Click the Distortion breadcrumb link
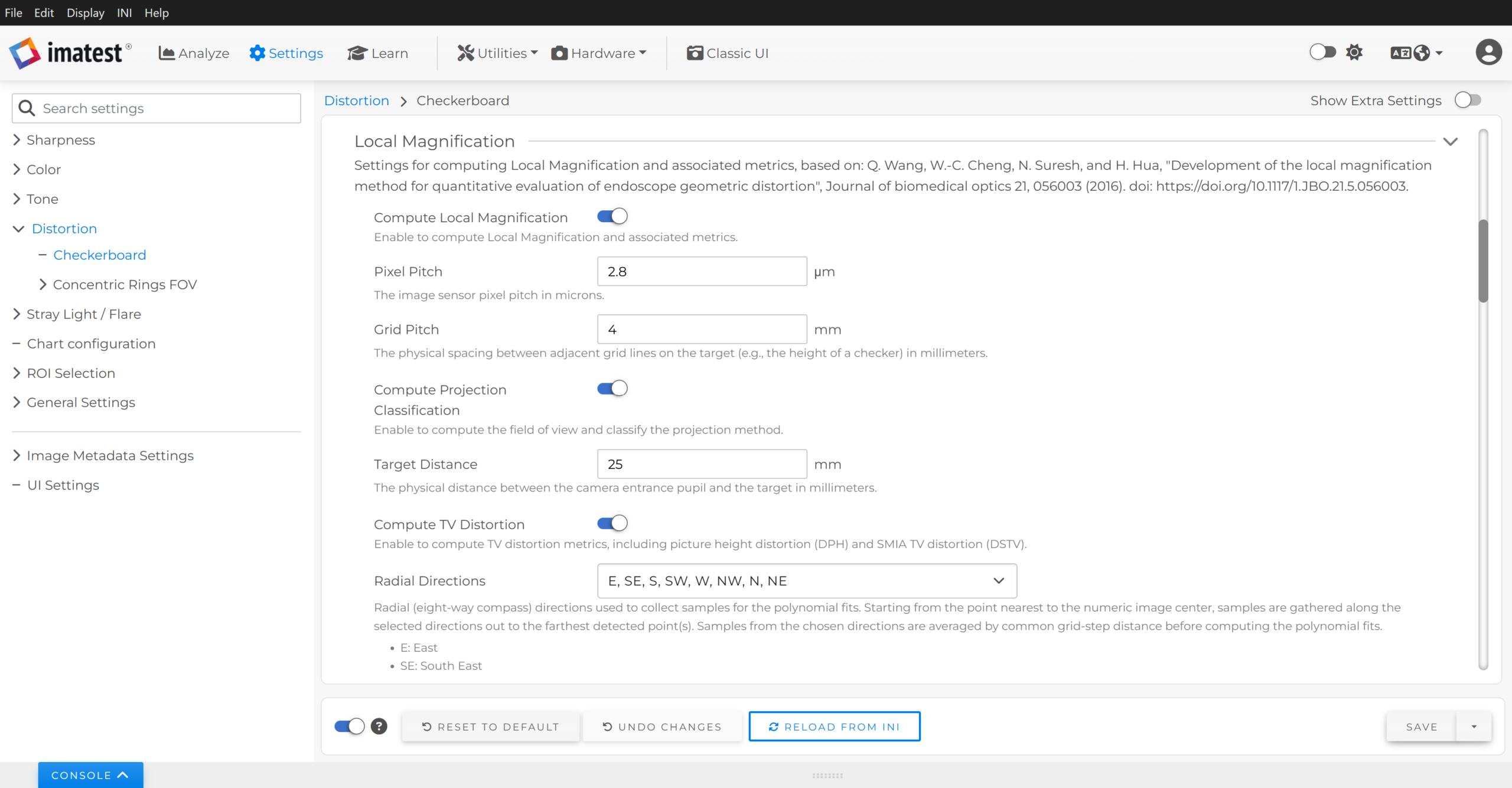This screenshot has width=1512, height=788. 356,100
